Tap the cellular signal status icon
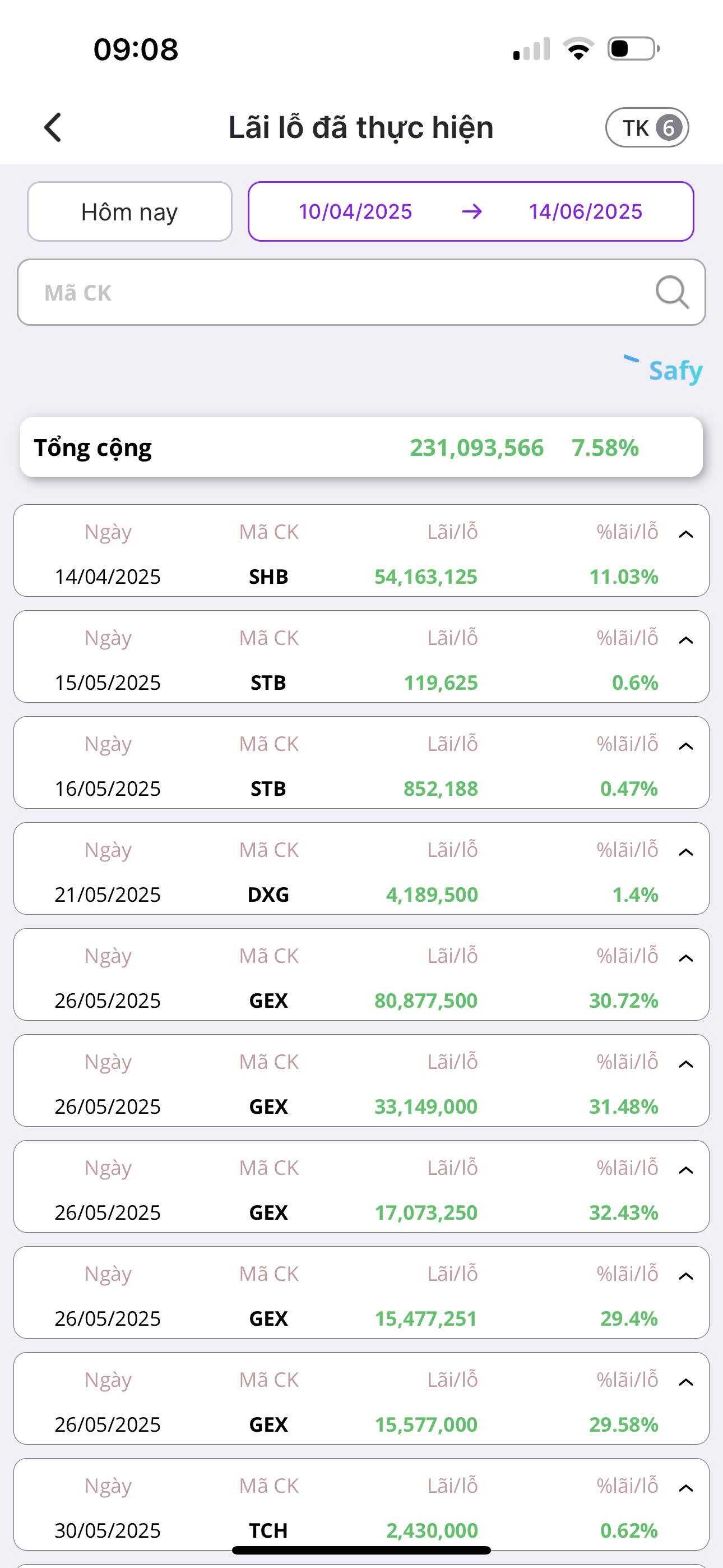Image resolution: width=723 pixels, height=1568 pixels. tap(531, 49)
